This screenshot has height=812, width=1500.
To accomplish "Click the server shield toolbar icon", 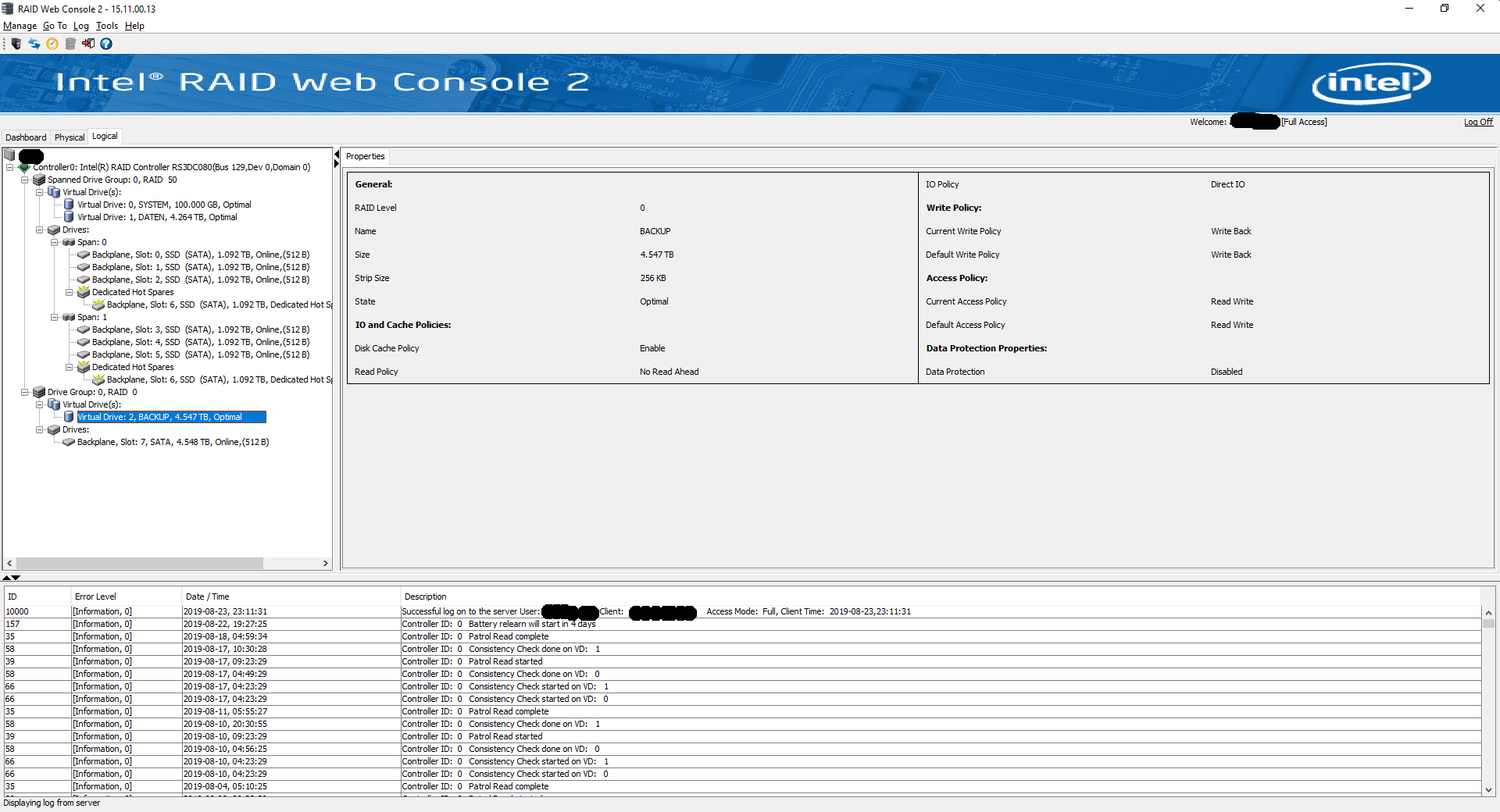I will coord(16,44).
